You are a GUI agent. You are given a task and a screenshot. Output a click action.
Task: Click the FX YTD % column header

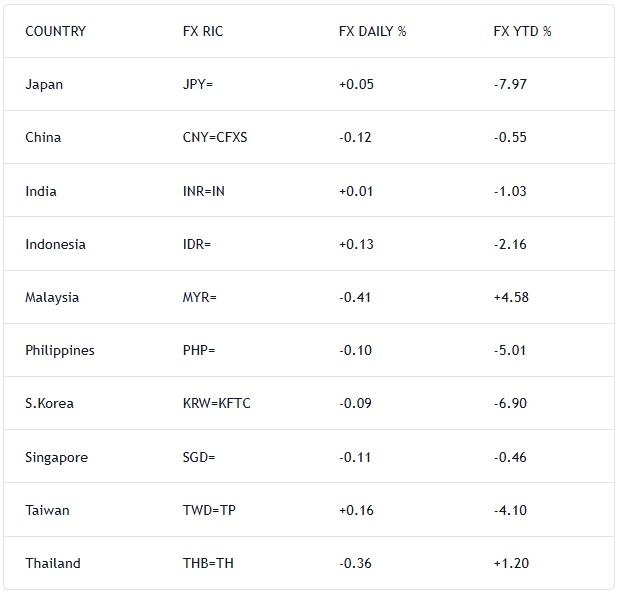522,31
